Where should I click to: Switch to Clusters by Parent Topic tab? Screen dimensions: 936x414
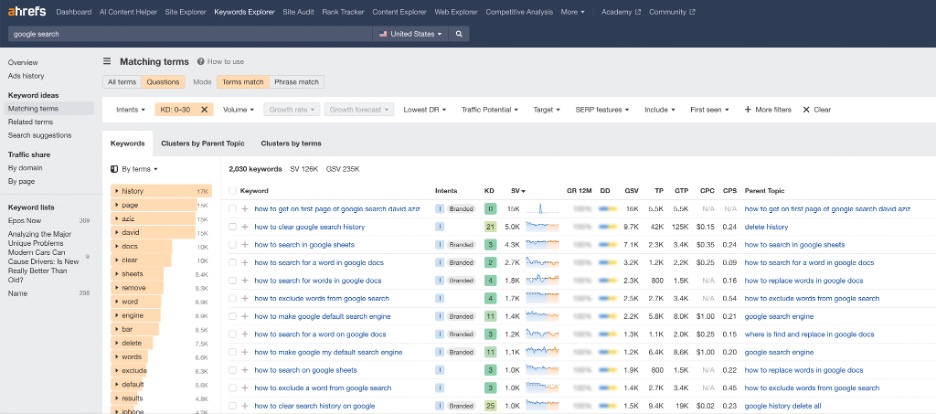point(203,143)
